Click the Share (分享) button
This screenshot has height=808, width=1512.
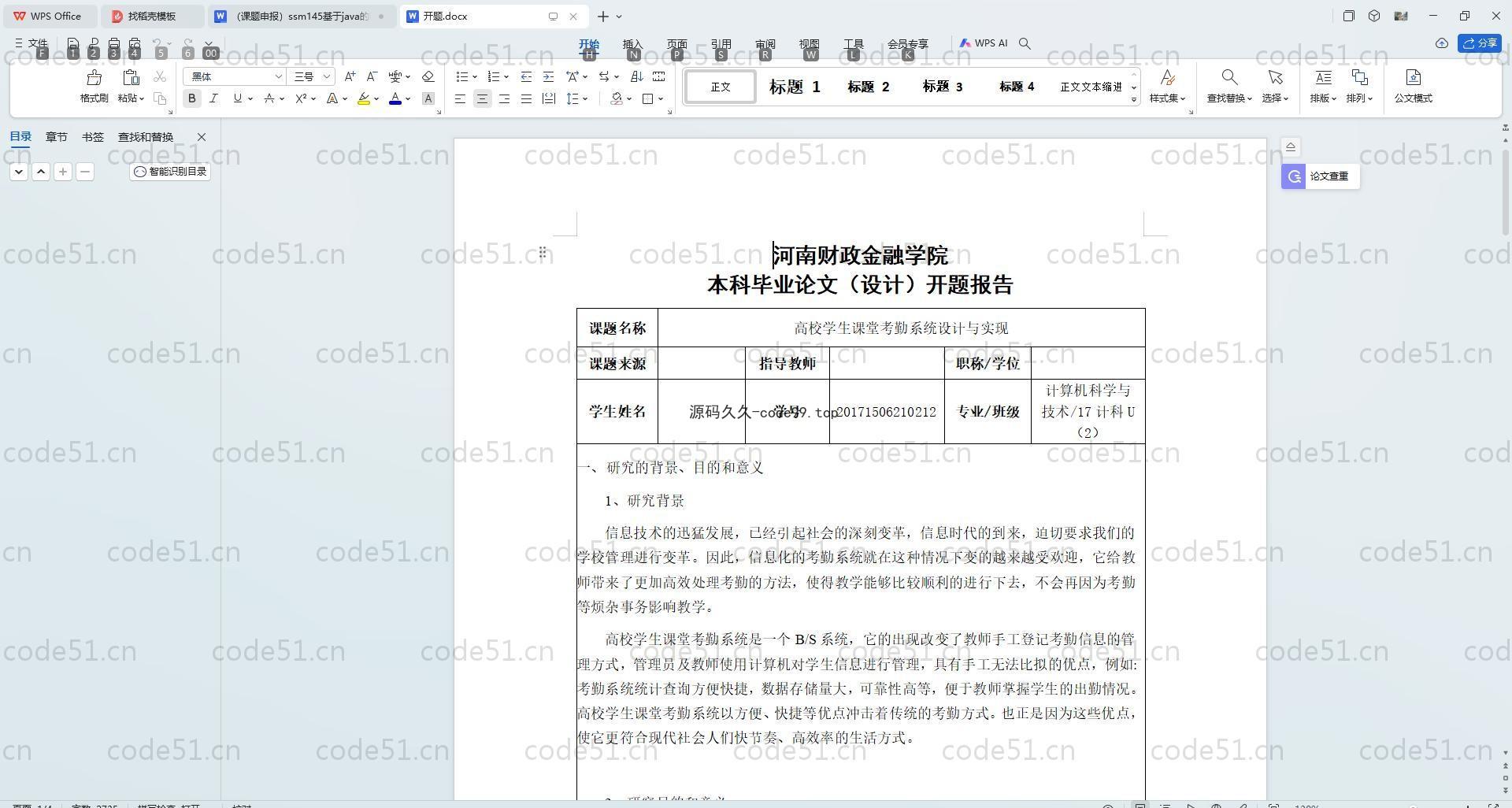1480,43
